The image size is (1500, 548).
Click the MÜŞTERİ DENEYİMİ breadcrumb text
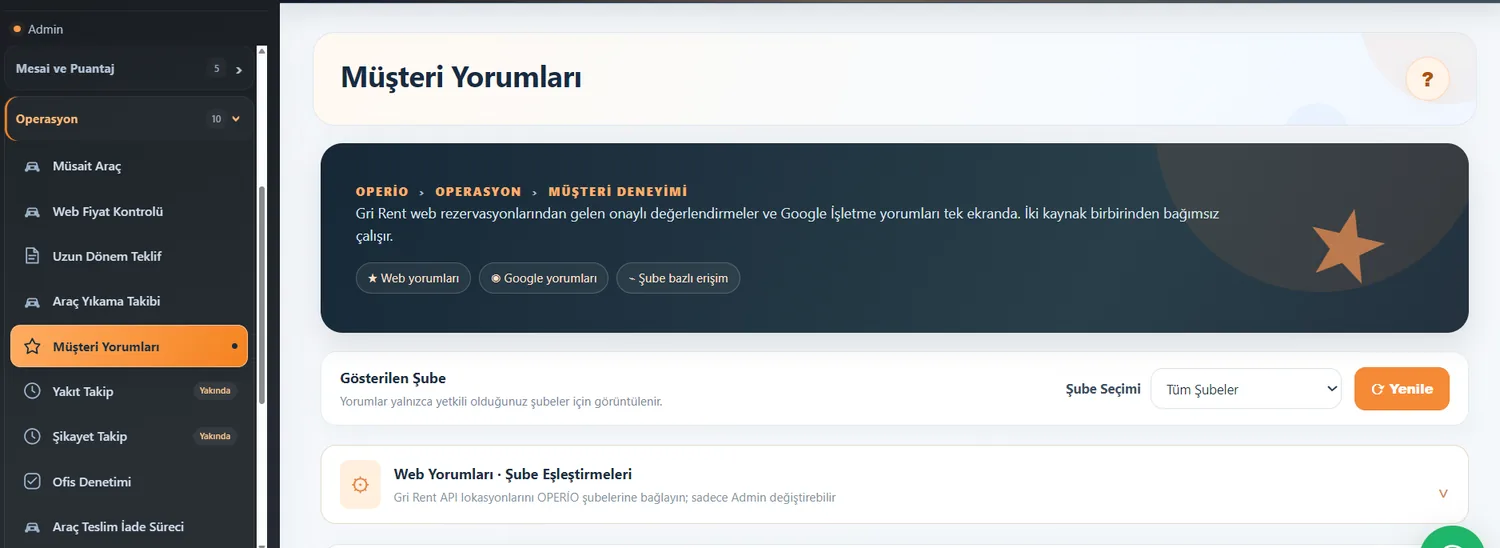[x=618, y=191]
